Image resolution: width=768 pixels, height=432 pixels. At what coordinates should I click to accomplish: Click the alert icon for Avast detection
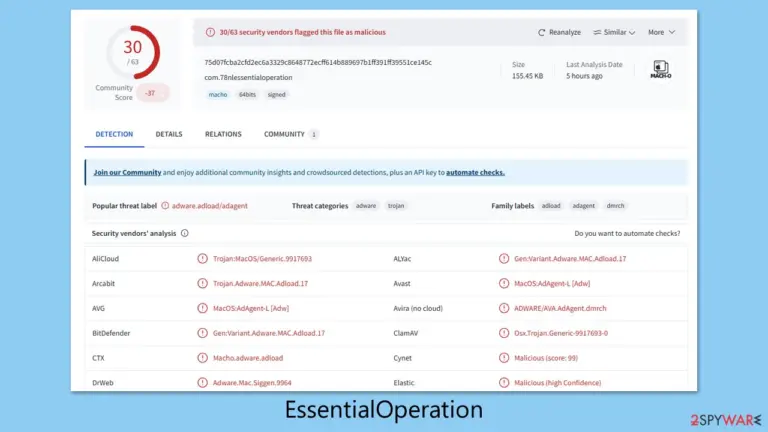click(x=504, y=283)
